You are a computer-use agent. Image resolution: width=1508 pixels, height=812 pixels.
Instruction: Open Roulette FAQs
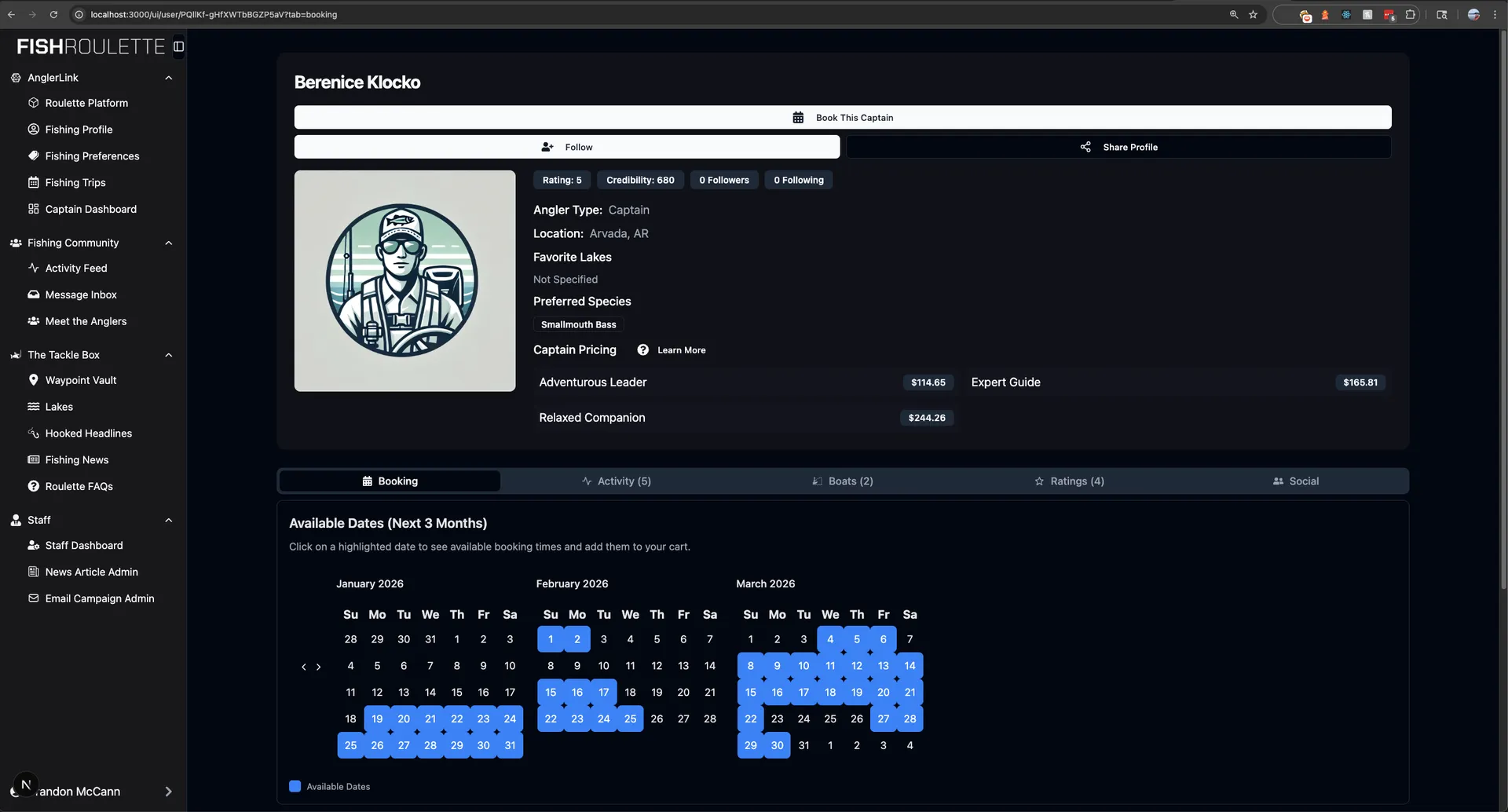(79, 486)
